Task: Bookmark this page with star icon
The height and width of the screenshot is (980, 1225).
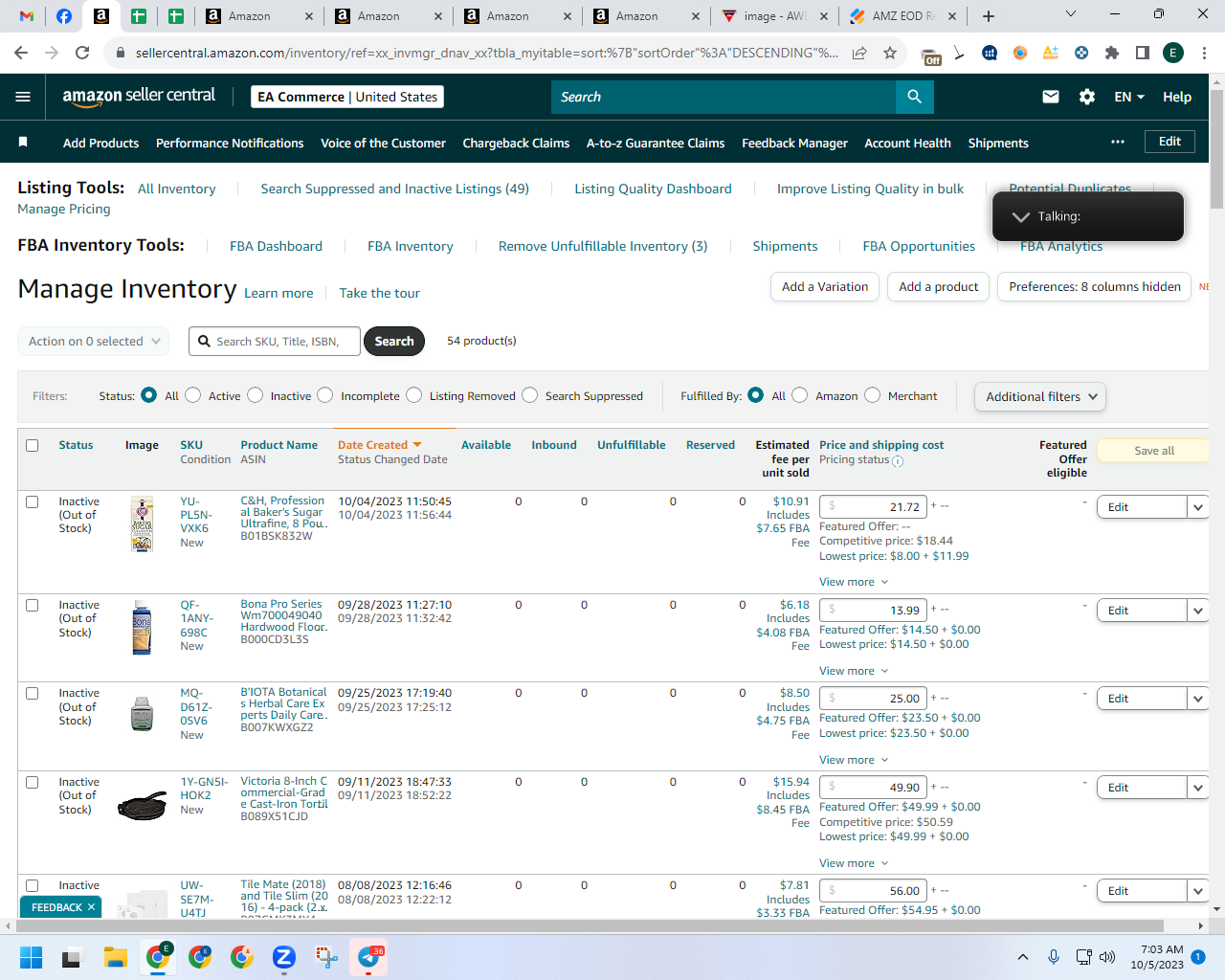Action: pyautogui.click(x=890, y=53)
